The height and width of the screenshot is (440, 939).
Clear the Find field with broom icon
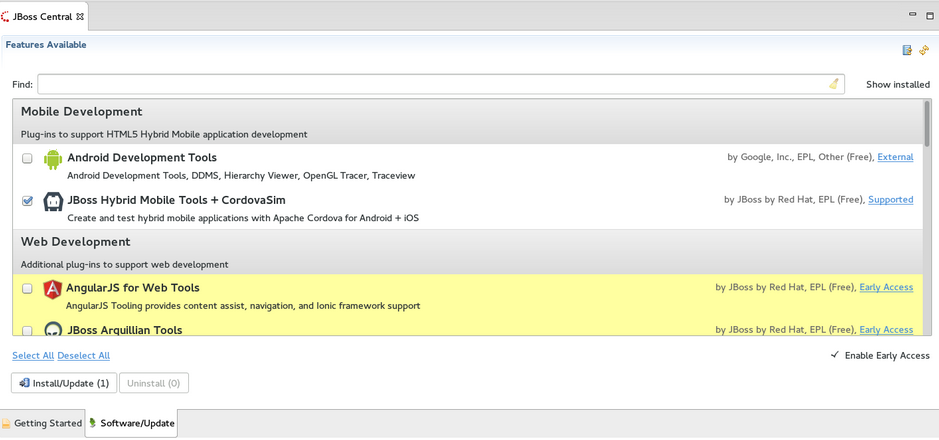coord(834,84)
